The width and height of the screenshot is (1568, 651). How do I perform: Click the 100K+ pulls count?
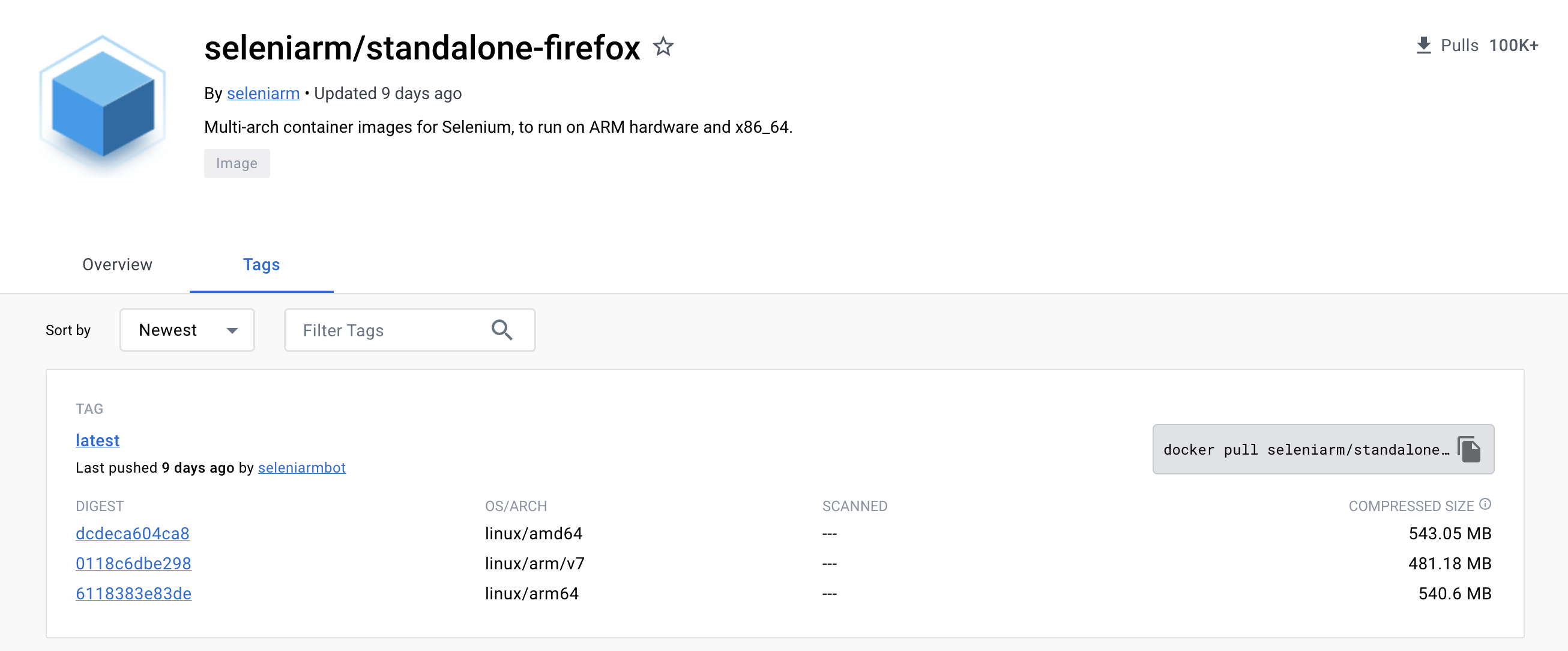pyautogui.click(x=1513, y=46)
